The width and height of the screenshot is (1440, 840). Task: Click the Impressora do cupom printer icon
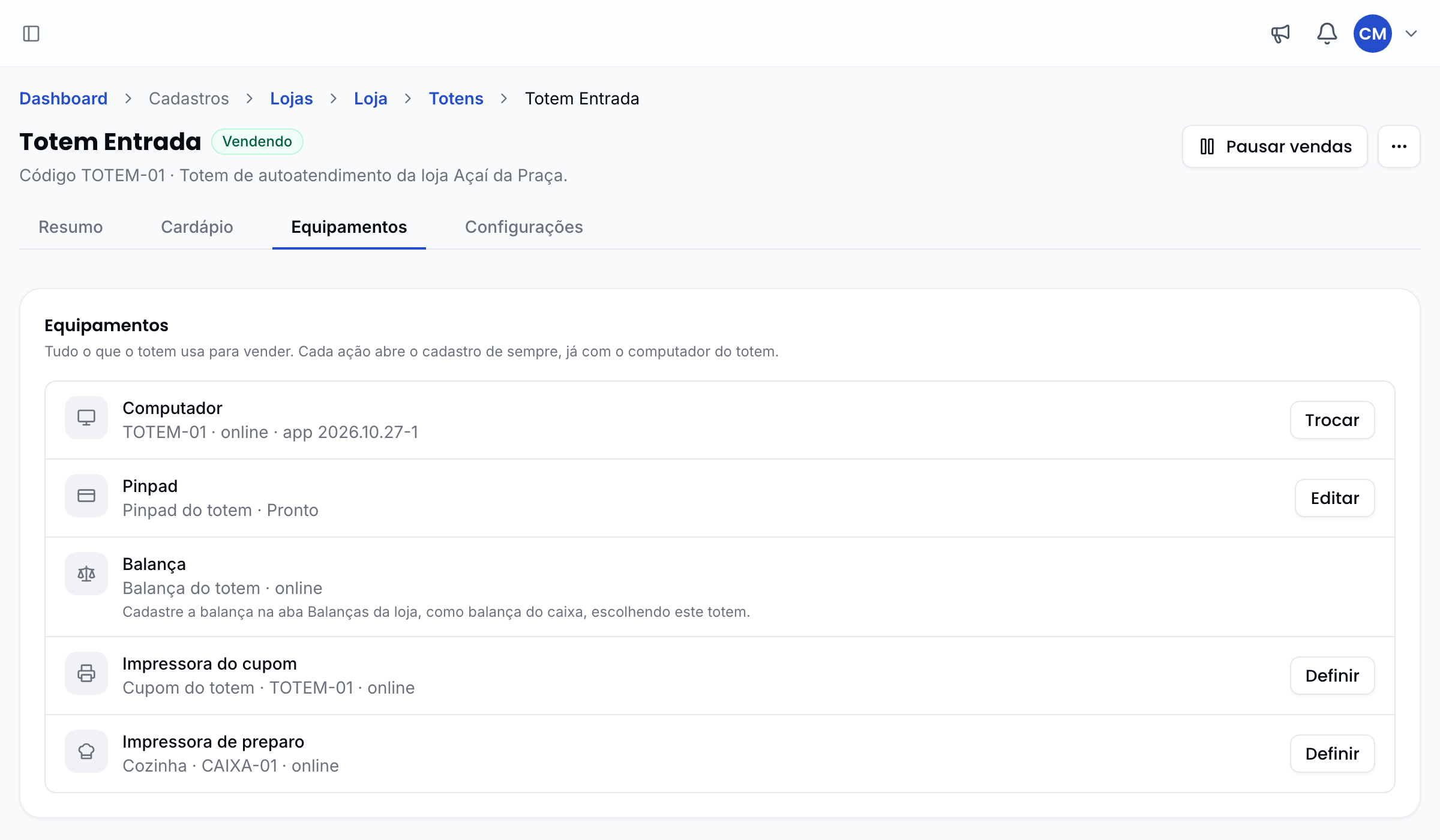click(x=86, y=673)
